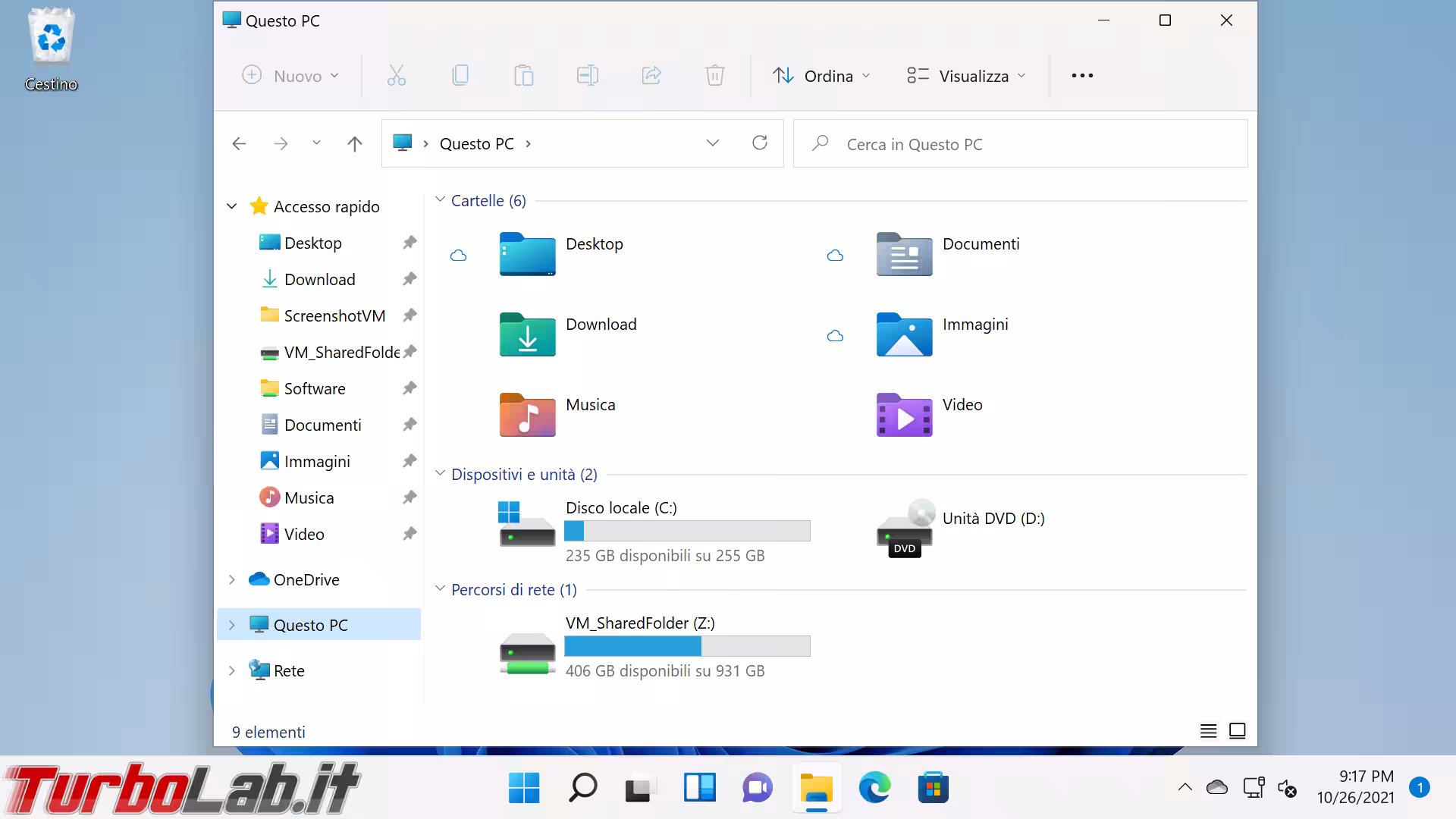The image size is (1456, 819).
Task: Expand the OneDrive tree node
Action: click(x=232, y=579)
